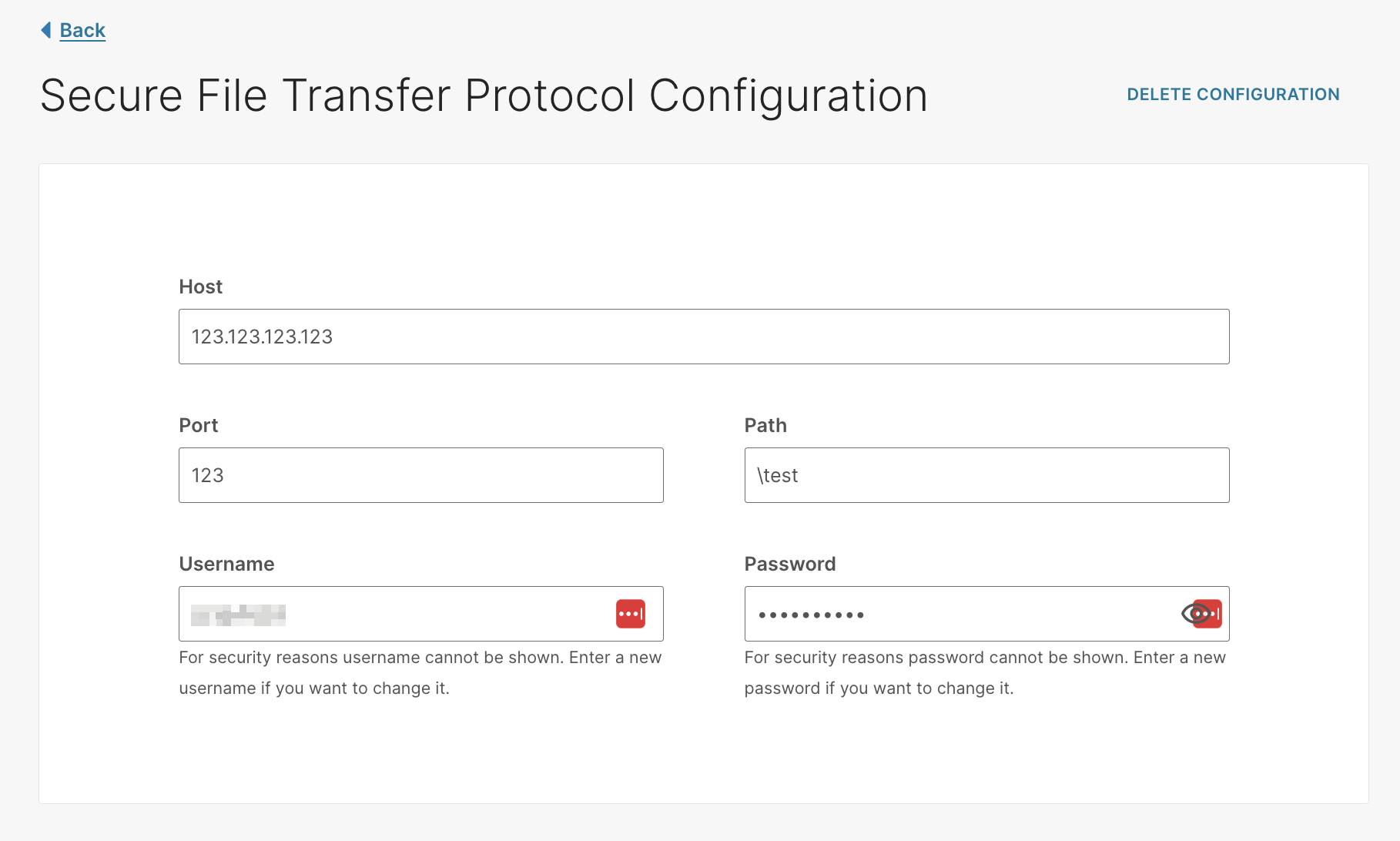
Task: Click the Password field label
Action: point(789,564)
